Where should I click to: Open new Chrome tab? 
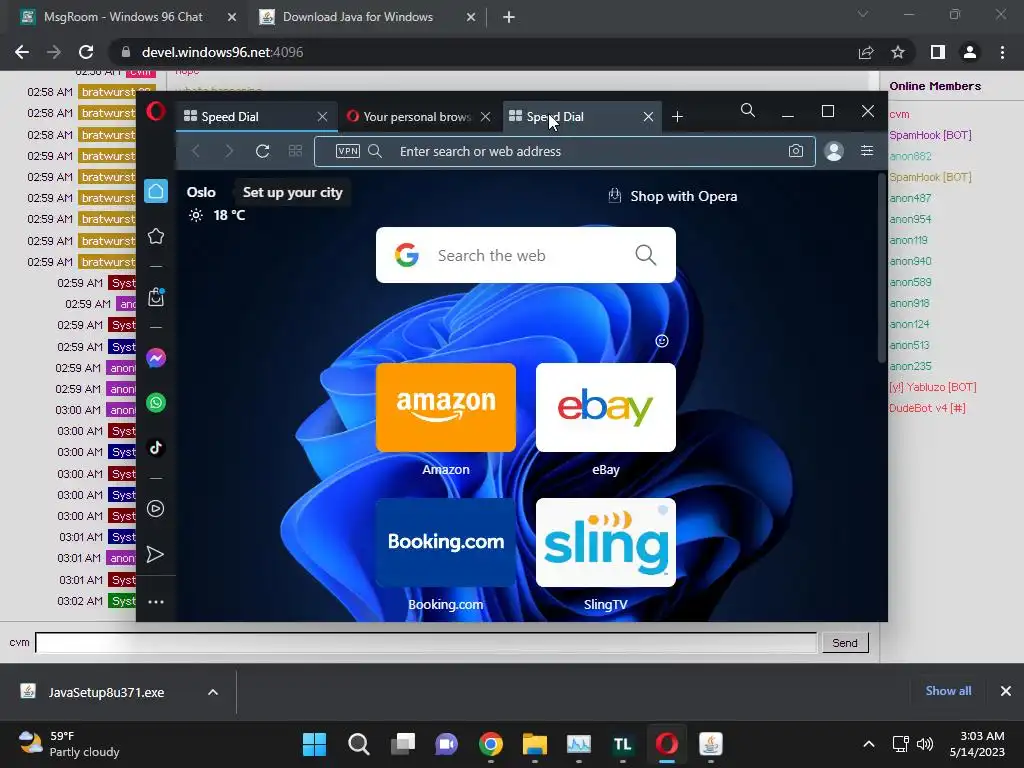[x=509, y=17]
